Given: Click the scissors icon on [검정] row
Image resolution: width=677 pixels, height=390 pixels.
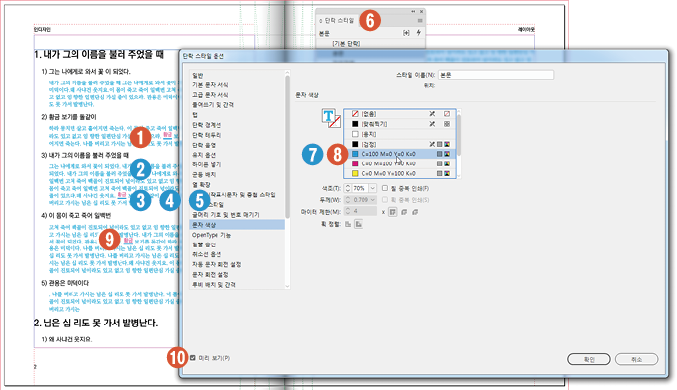Looking at the screenshot, I should click(432, 144).
